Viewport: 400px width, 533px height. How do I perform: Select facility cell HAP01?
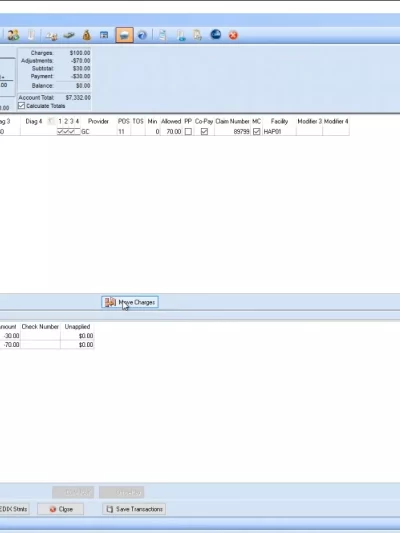[x=279, y=132]
